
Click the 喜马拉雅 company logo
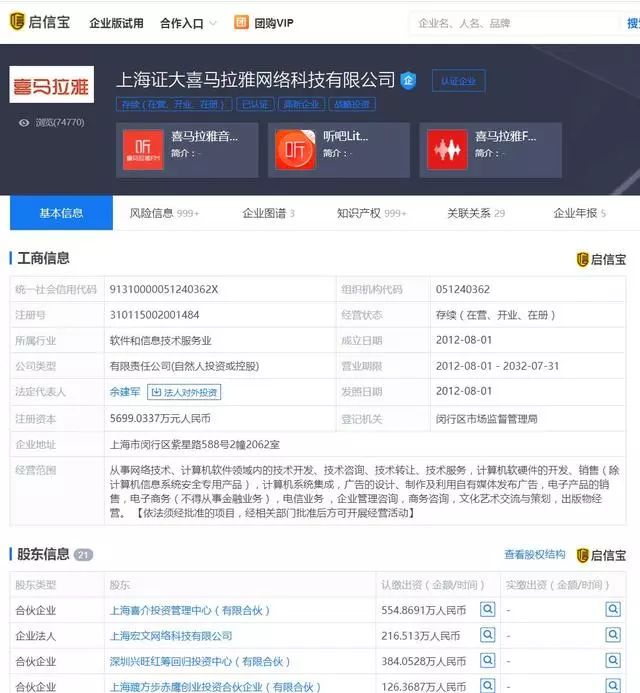52,84
